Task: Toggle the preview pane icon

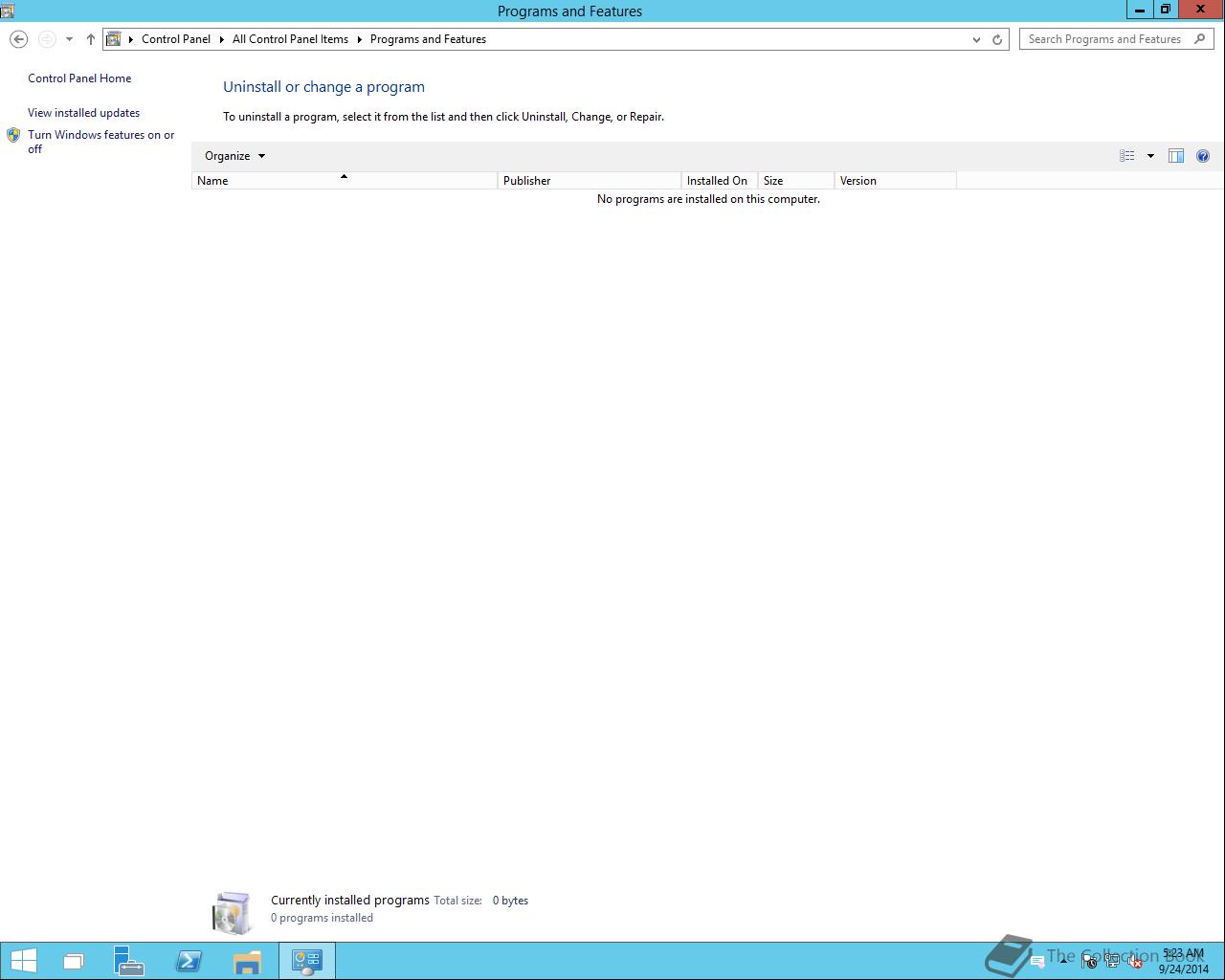Action: 1176,156
